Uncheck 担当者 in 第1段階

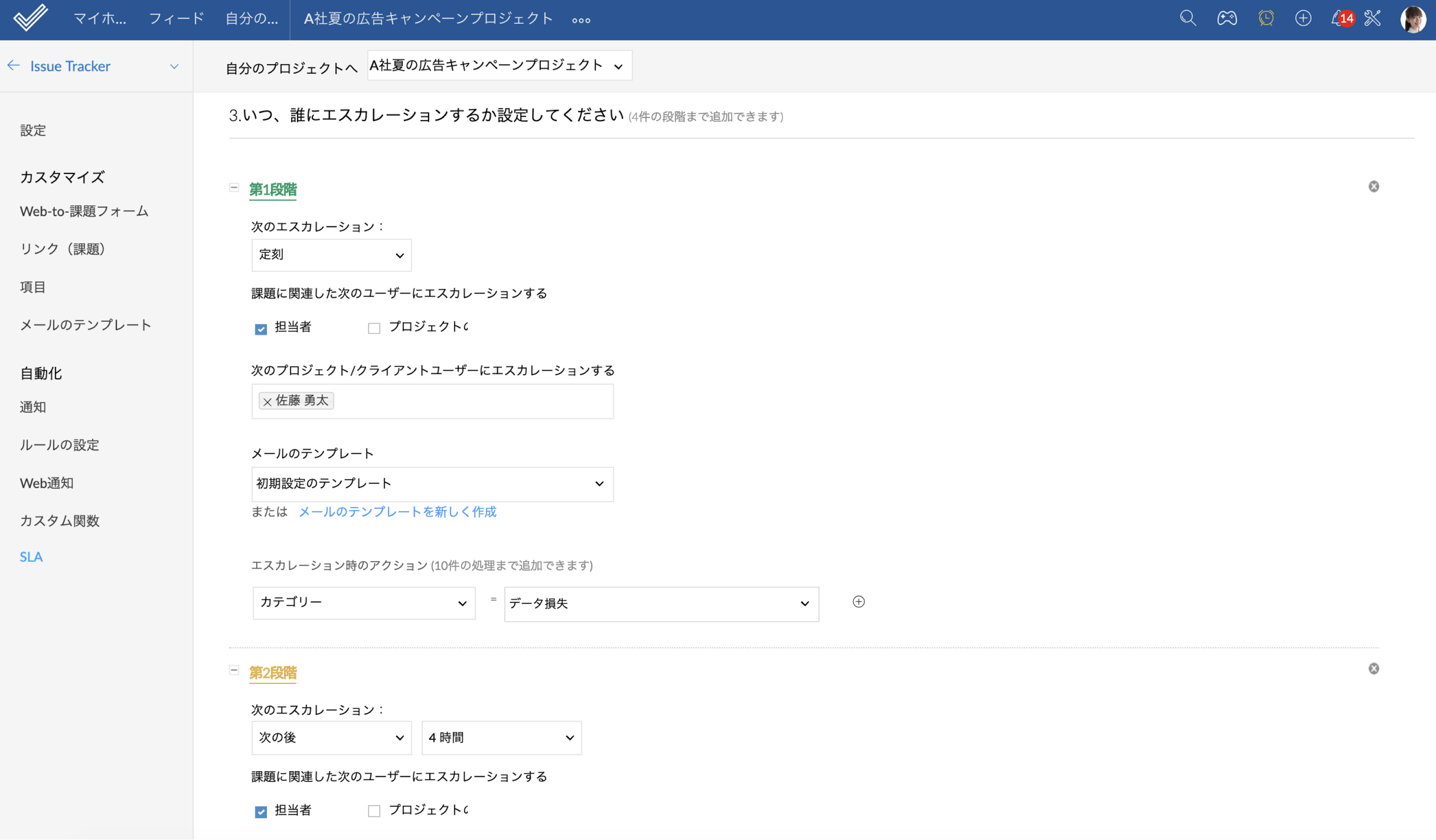pos(261,329)
